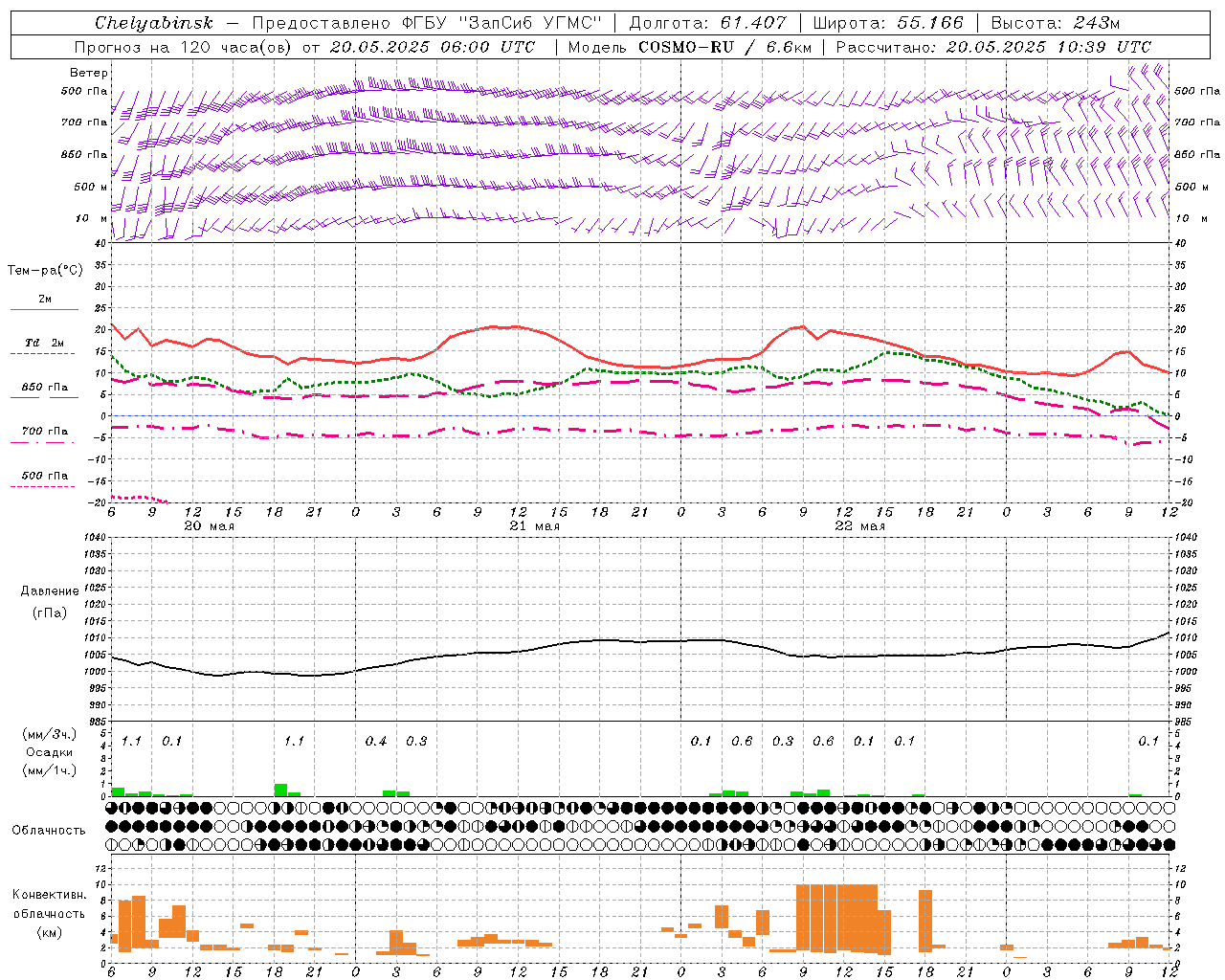Viewport: 1225px width, 980px height.
Task: Click the 'Конвективн.' convective cloud label
Action: [49, 895]
